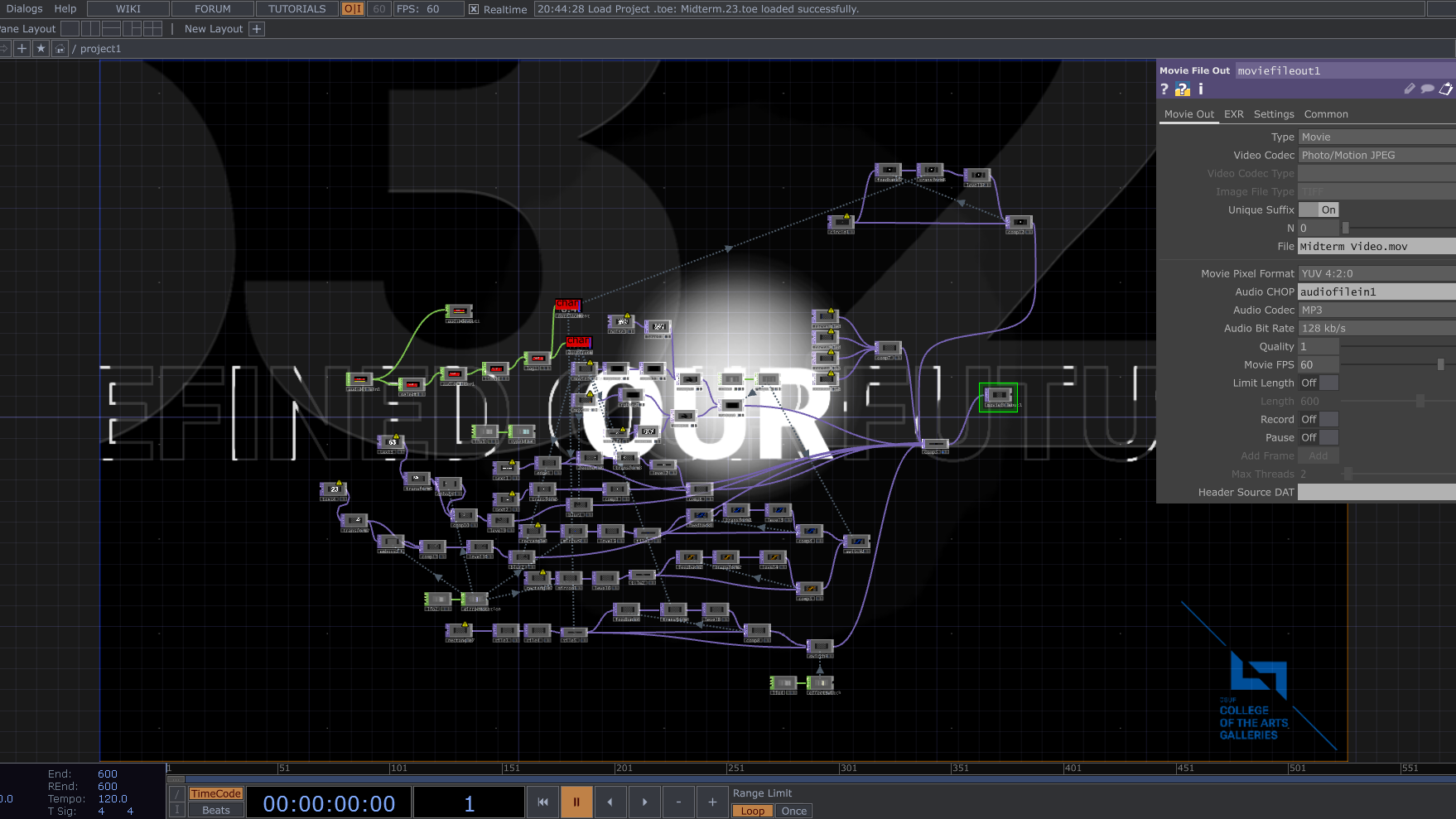Open the Python help icon
Image resolution: width=1456 pixels, height=819 pixels.
(x=1183, y=89)
